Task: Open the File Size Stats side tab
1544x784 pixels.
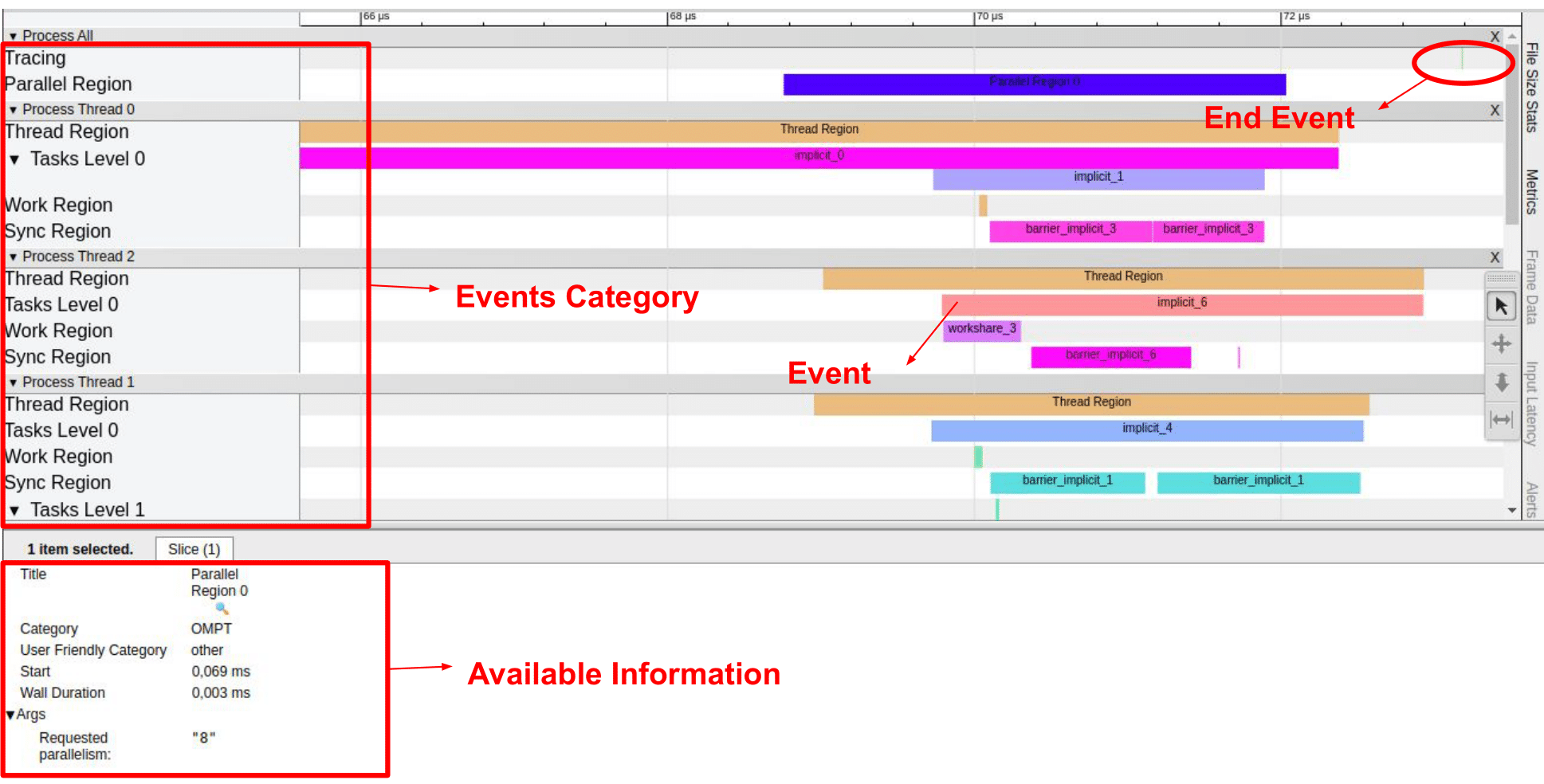Action: [x=1530, y=88]
